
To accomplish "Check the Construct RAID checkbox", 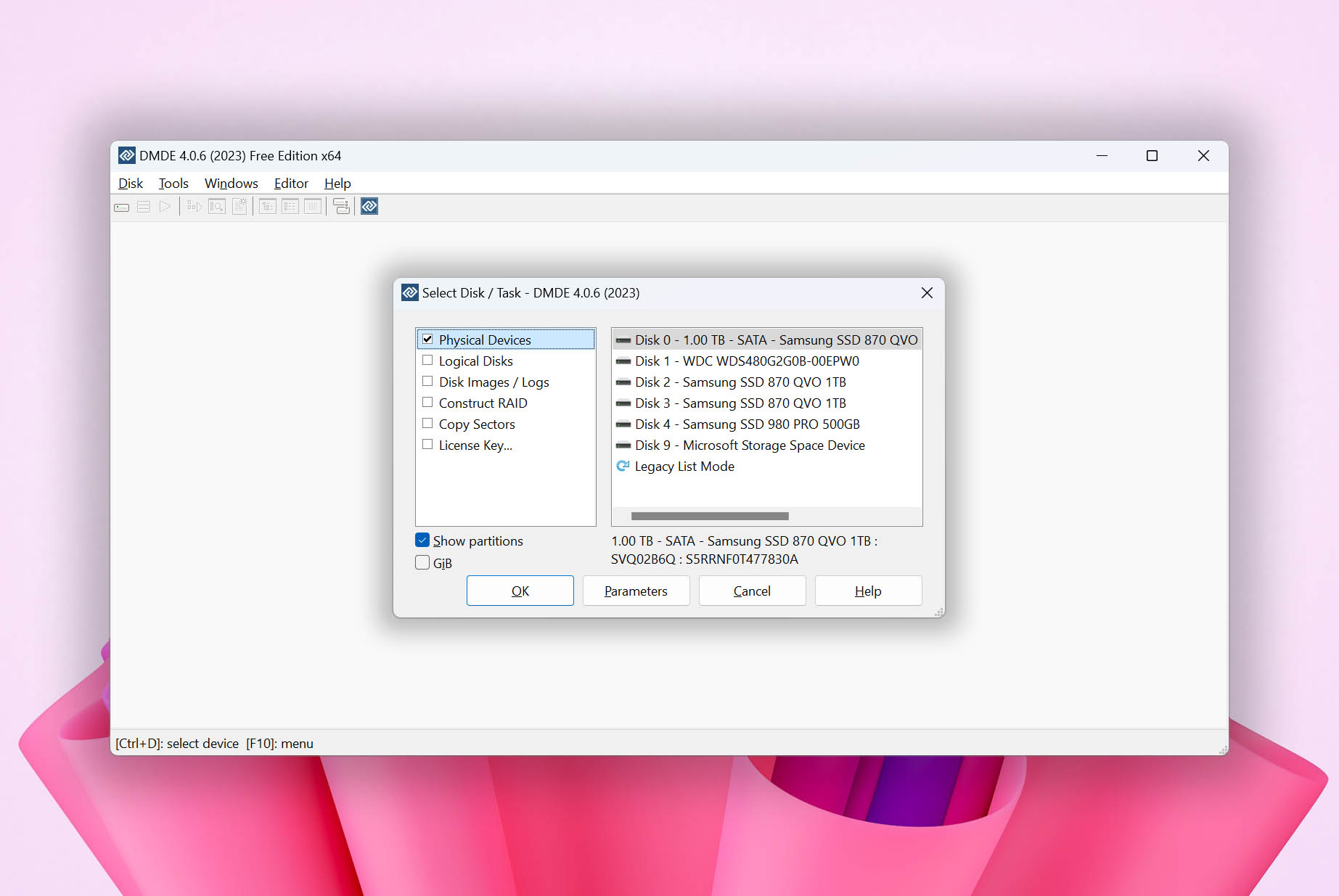I will point(427,403).
